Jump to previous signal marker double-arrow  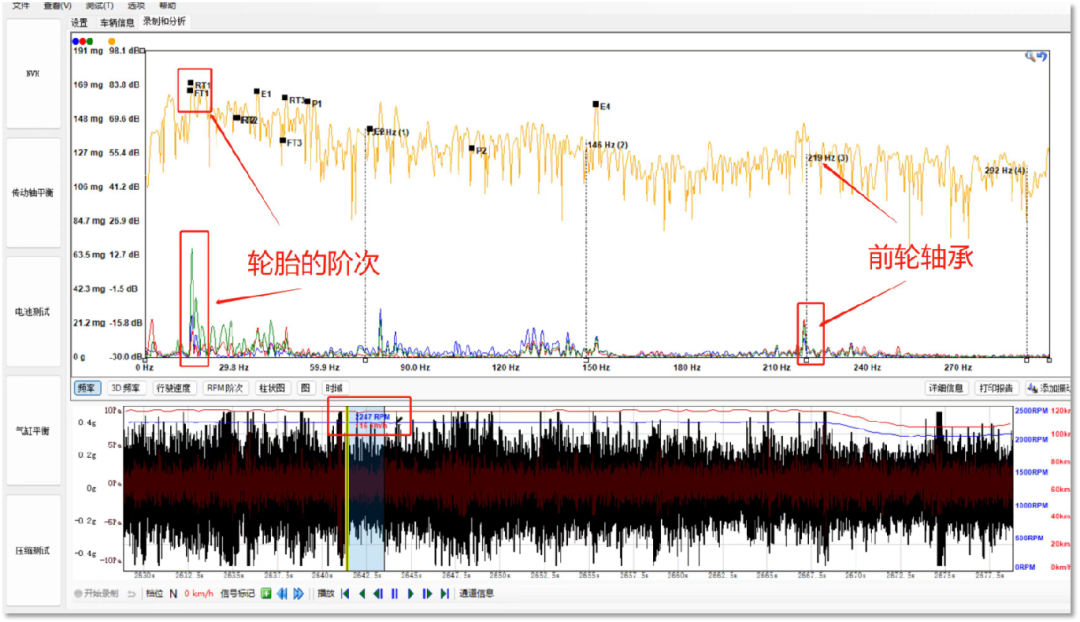pyautogui.click(x=282, y=593)
